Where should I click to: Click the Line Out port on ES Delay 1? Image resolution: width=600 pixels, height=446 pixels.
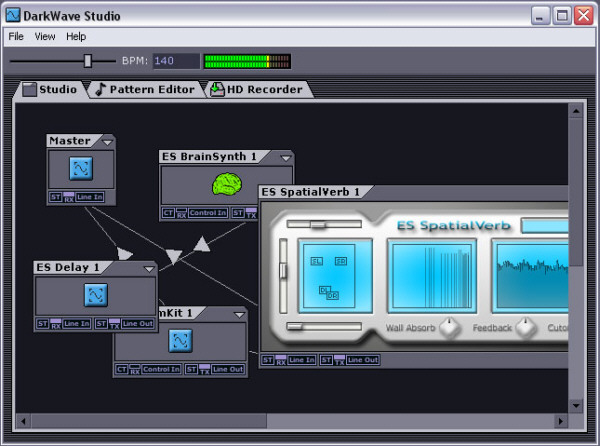(137, 324)
